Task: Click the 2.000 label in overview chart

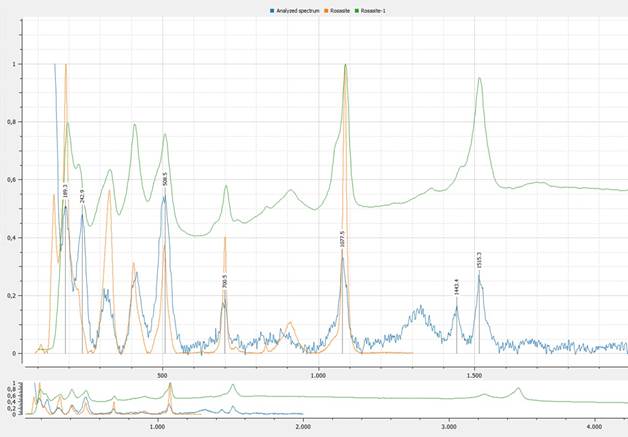Action: tap(303, 427)
